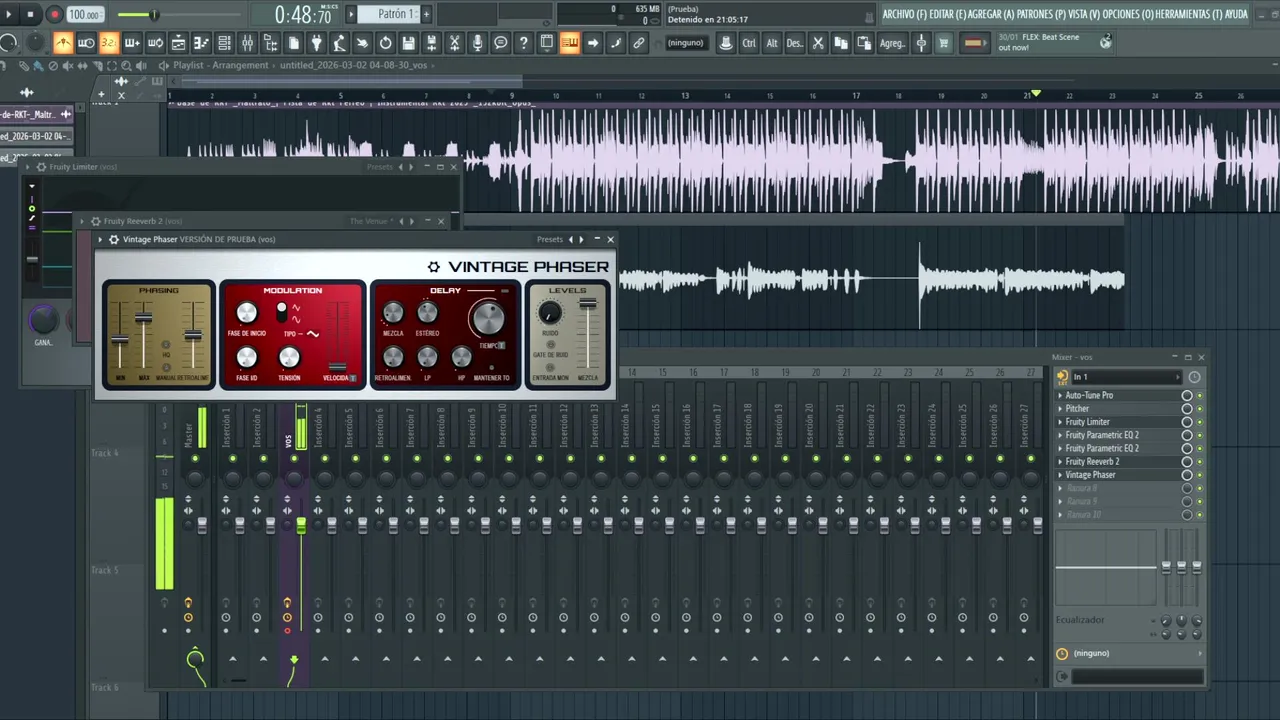This screenshot has width=1280, height=720.
Task: Open the PATRONES (P) menu
Action: pyautogui.click(x=1041, y=14)
